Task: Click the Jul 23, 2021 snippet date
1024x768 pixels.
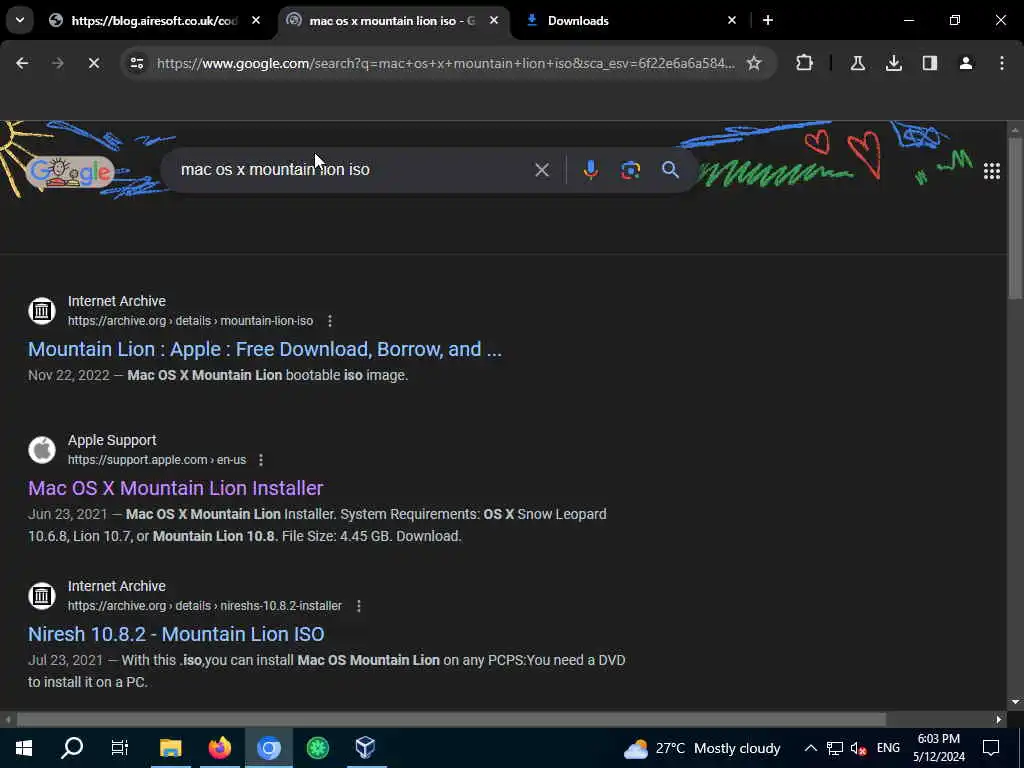Action: click(x=65, y=660)
